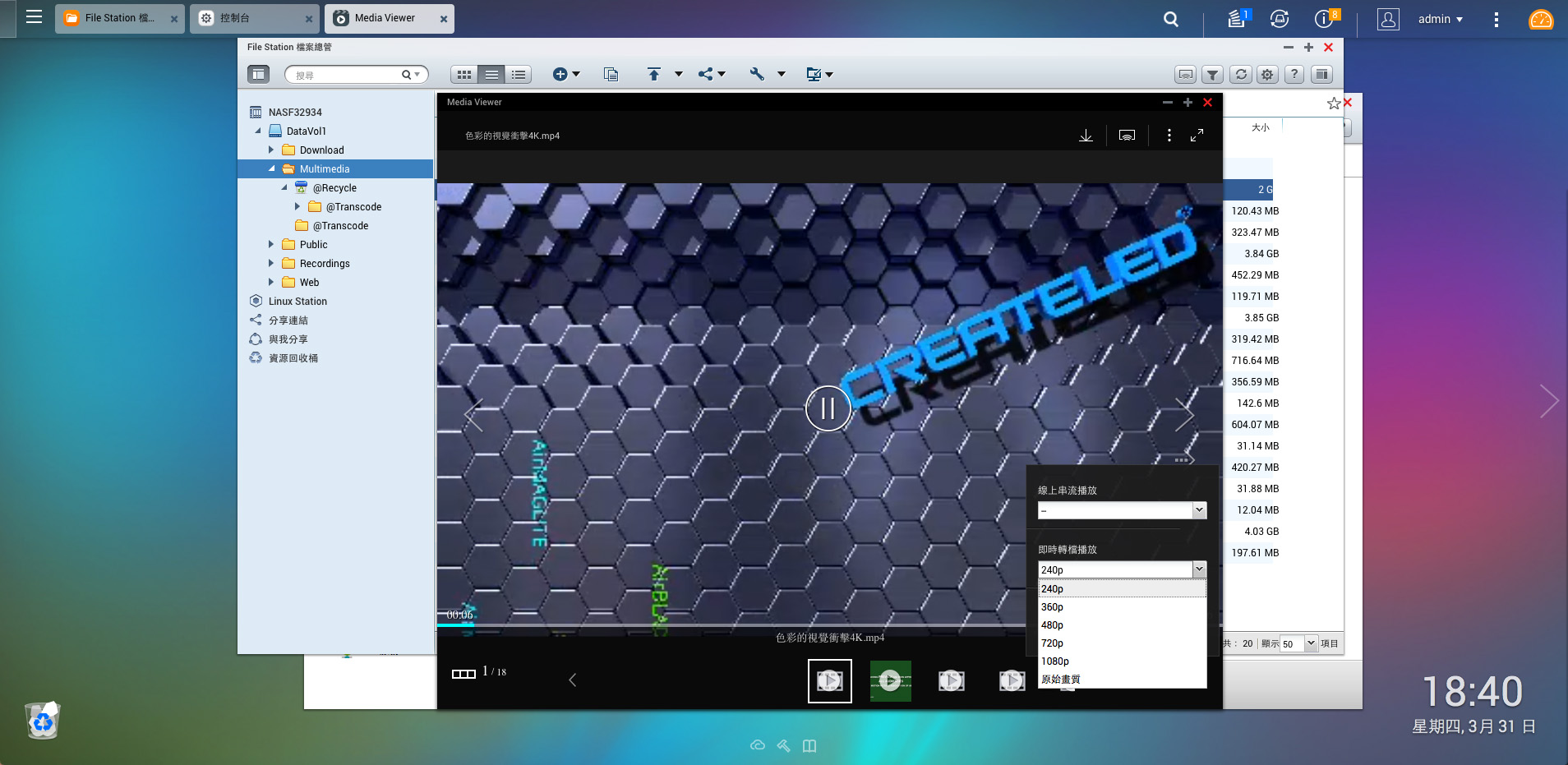The image size is (1568, 765).
Task: Toggle the File Station right details panel
Action: (1321, 74)
